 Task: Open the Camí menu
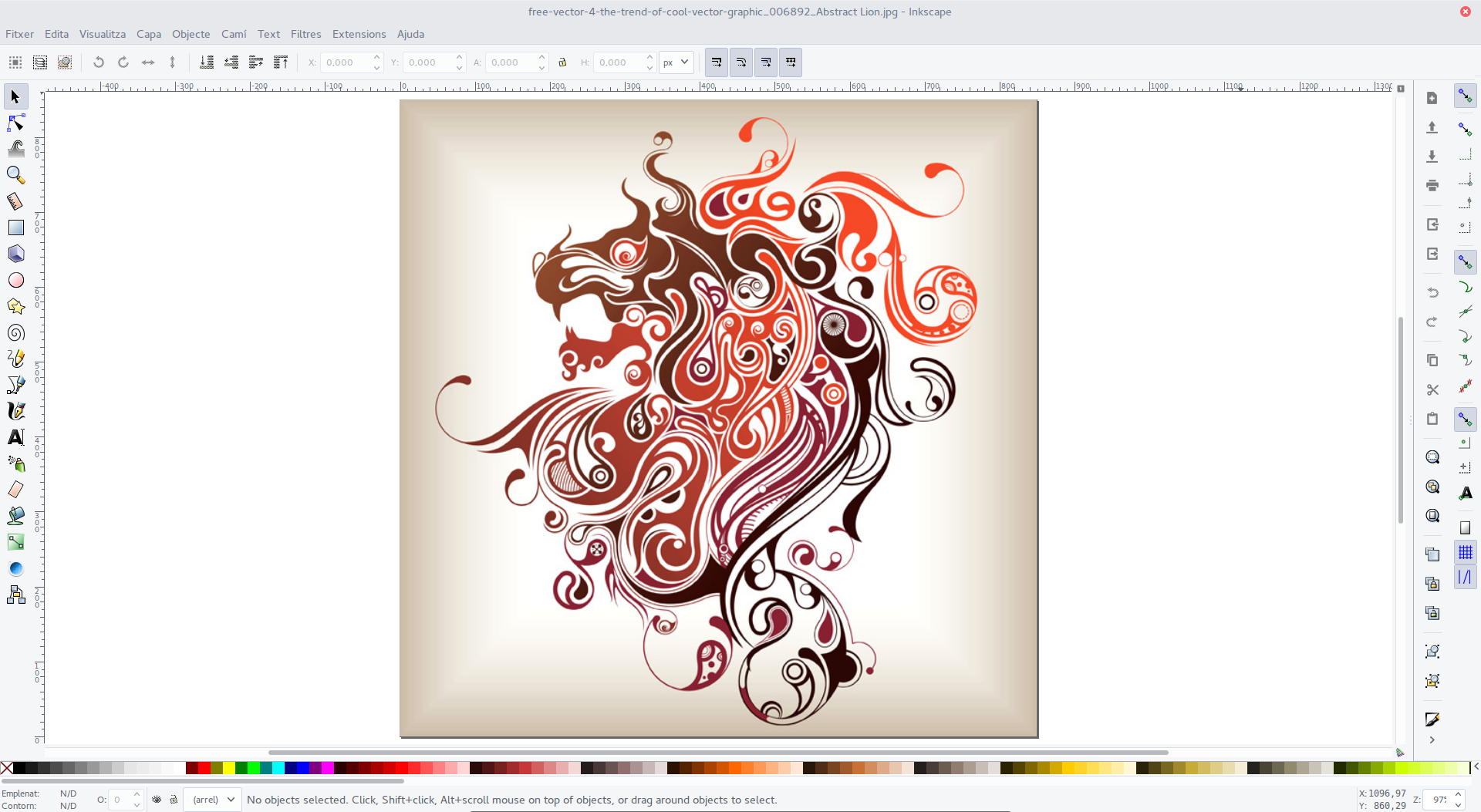(x=234, y=34)
